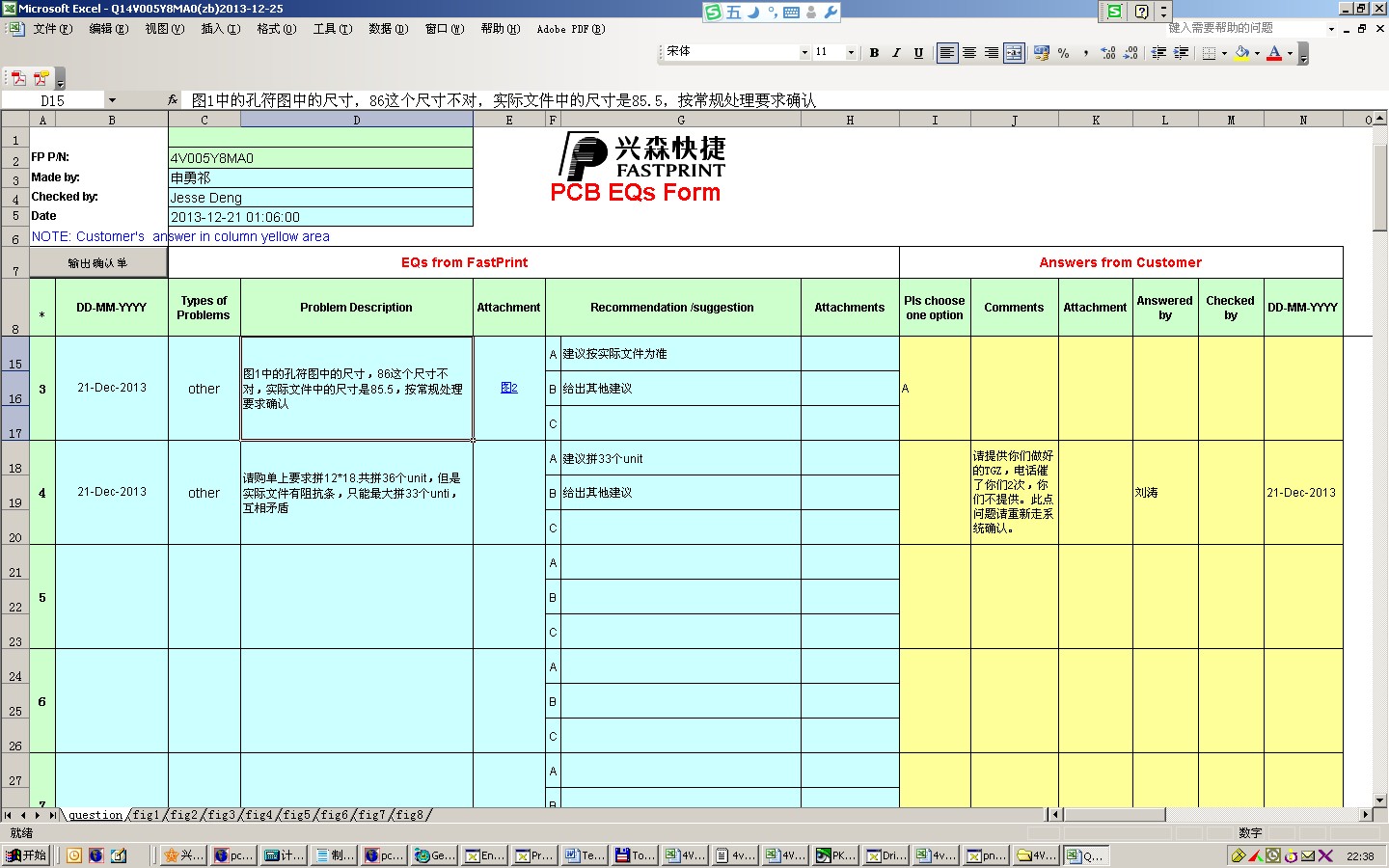Apply cell borders
Viewport: 1389px width, 868px height.
pos(1210,53)
